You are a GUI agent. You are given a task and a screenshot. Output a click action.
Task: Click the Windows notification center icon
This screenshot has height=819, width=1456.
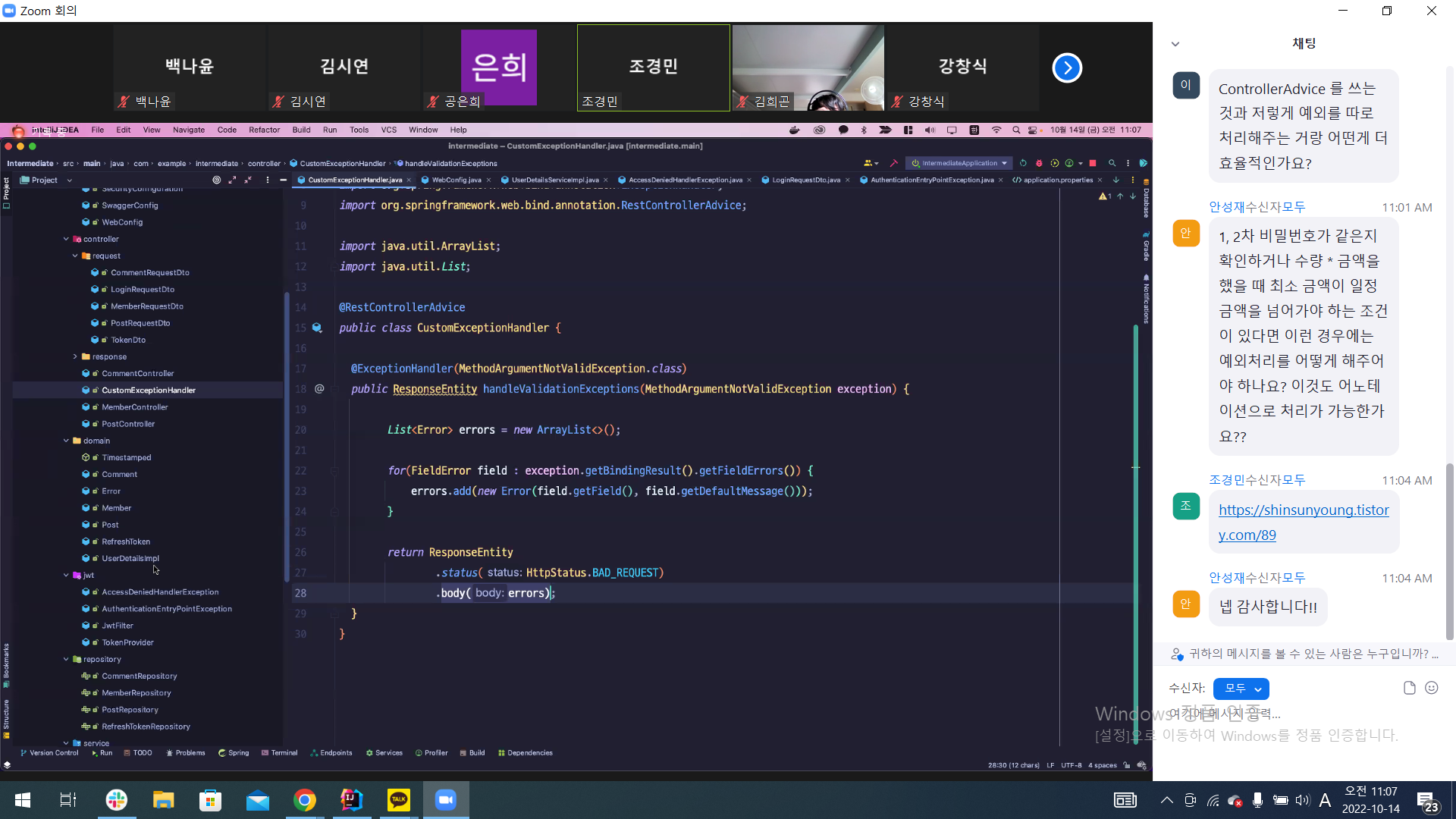tap(1427, 801)
